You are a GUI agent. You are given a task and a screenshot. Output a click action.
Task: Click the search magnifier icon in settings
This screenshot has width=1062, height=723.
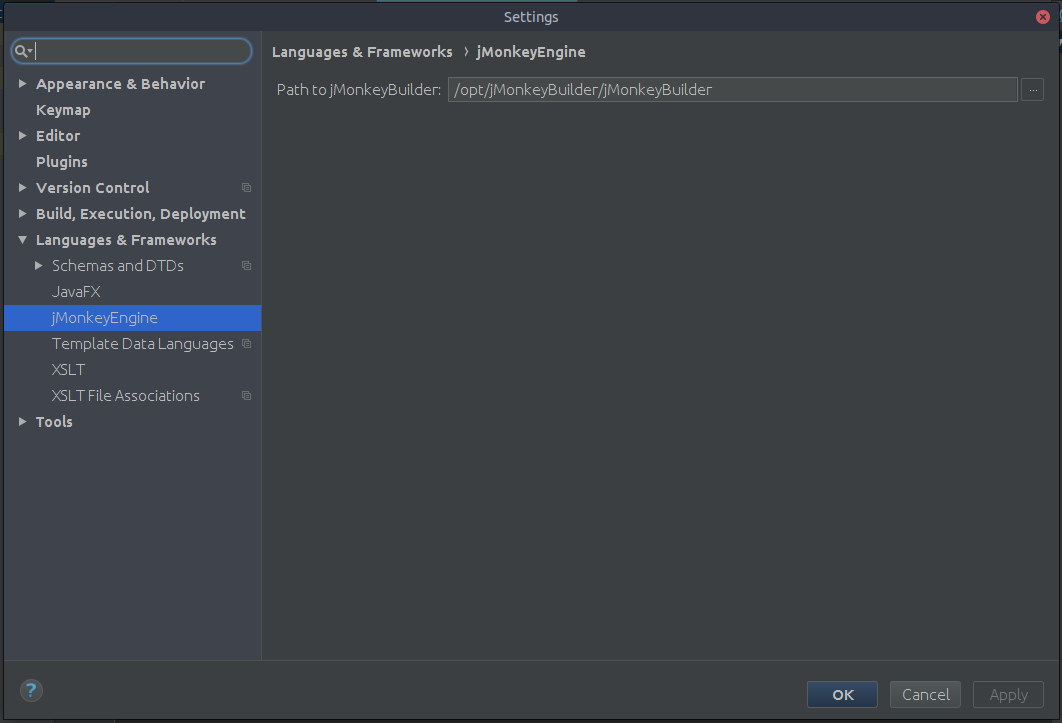click(x=22, y=51)
